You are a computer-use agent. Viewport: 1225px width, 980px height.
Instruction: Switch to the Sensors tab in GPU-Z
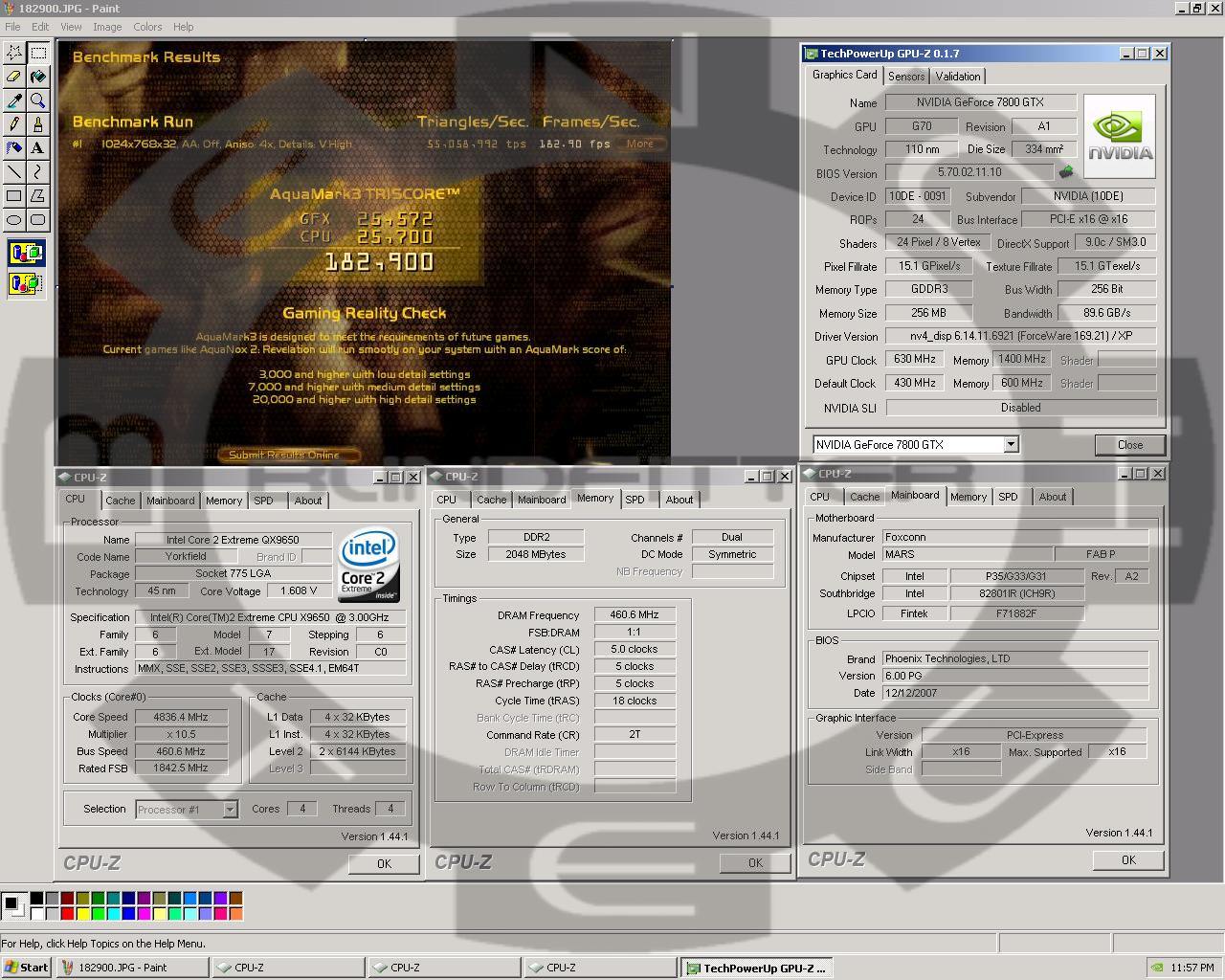pyautogui.click(x=906, y=77)
